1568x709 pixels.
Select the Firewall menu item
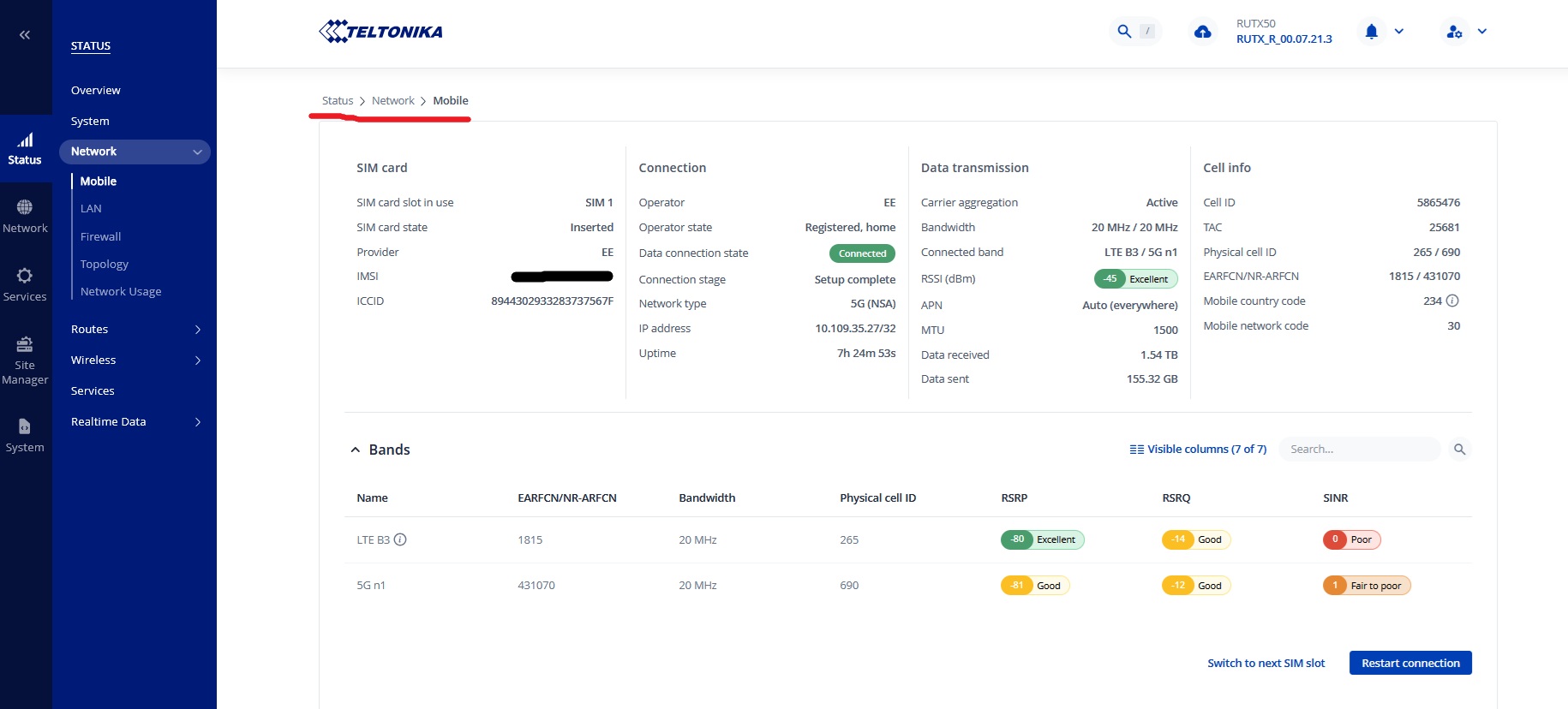tap(100, 236)
